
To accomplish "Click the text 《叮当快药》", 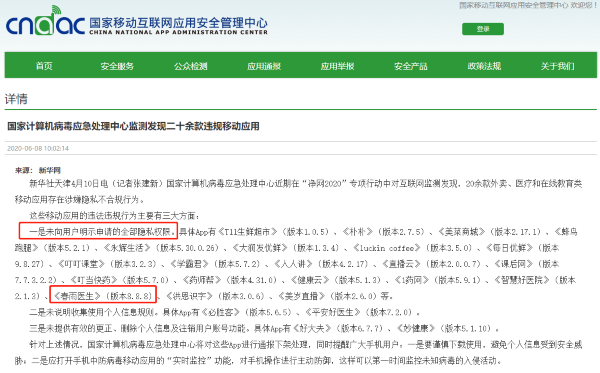I will [94, 280].
